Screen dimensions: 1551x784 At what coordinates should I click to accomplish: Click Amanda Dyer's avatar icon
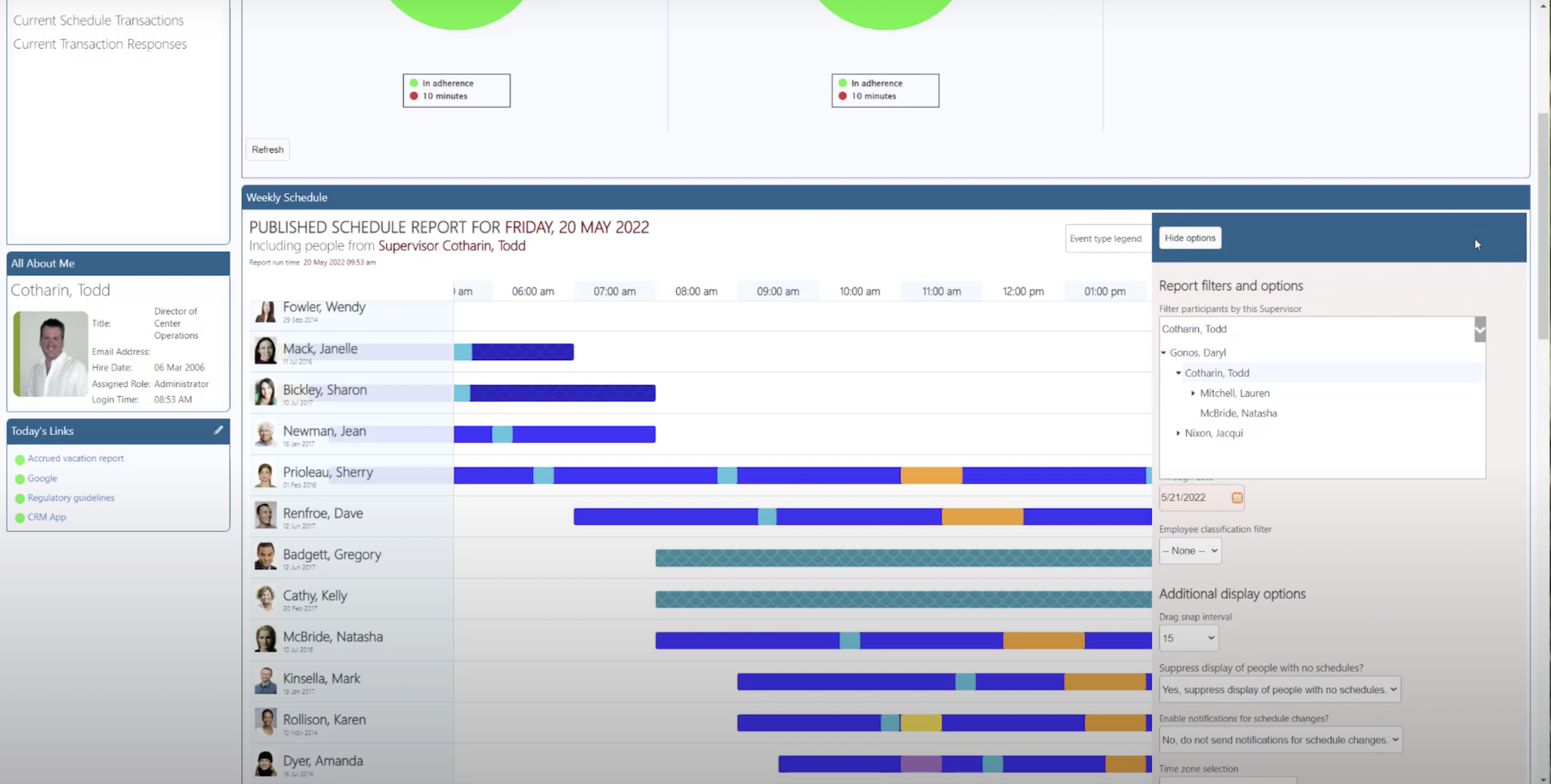point(265,763)
